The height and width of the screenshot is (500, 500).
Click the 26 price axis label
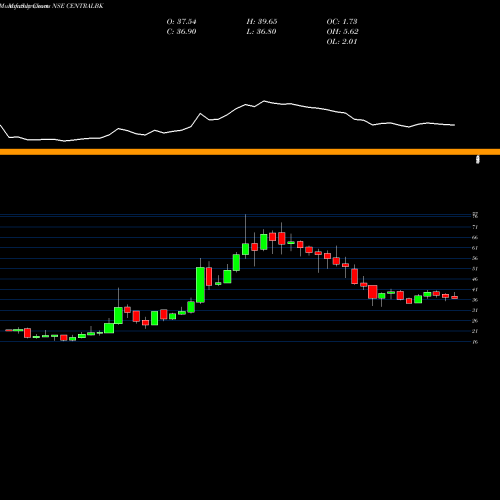[x=475, y=321]
